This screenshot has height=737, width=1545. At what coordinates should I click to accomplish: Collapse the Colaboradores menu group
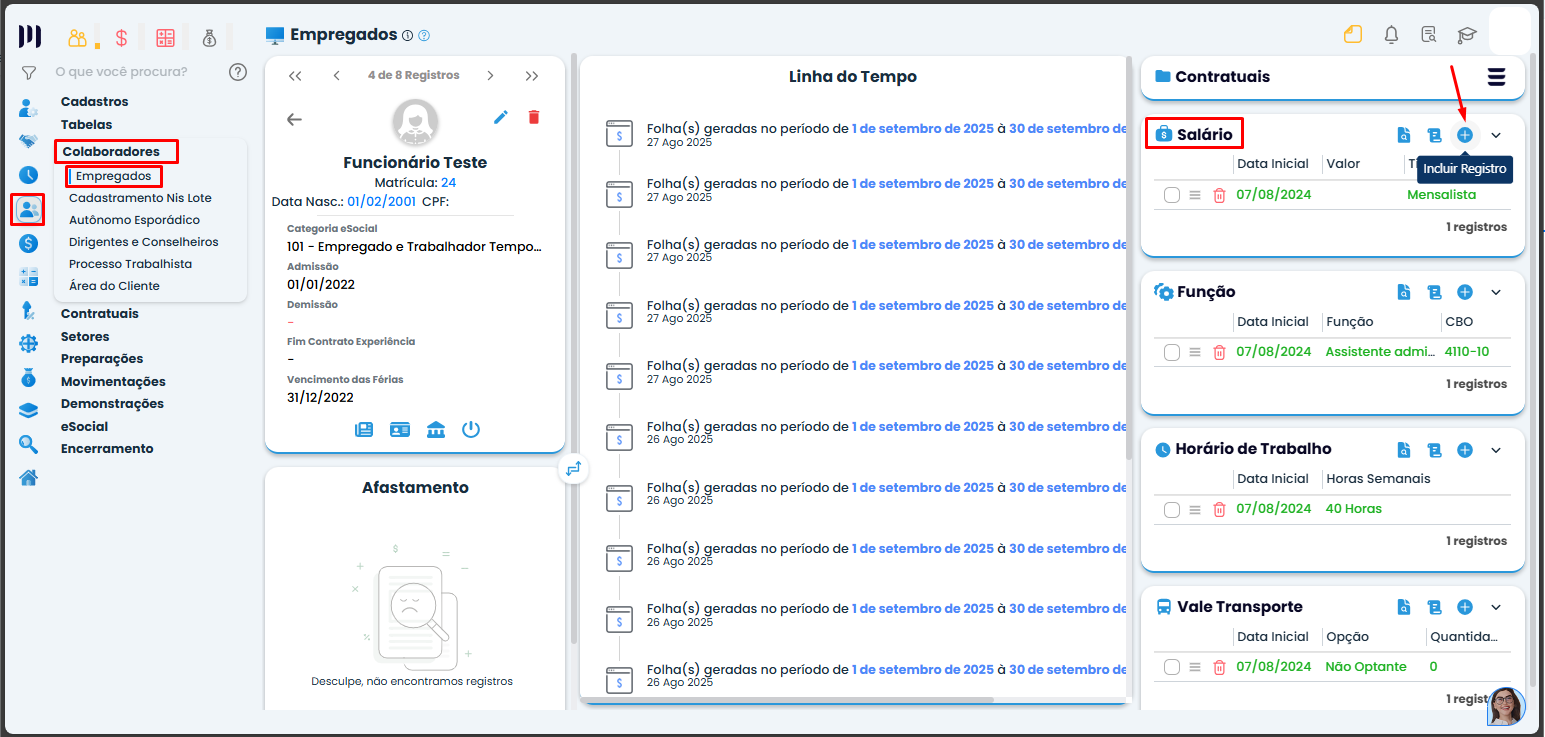pyautogui.click(x=111, y=152)
